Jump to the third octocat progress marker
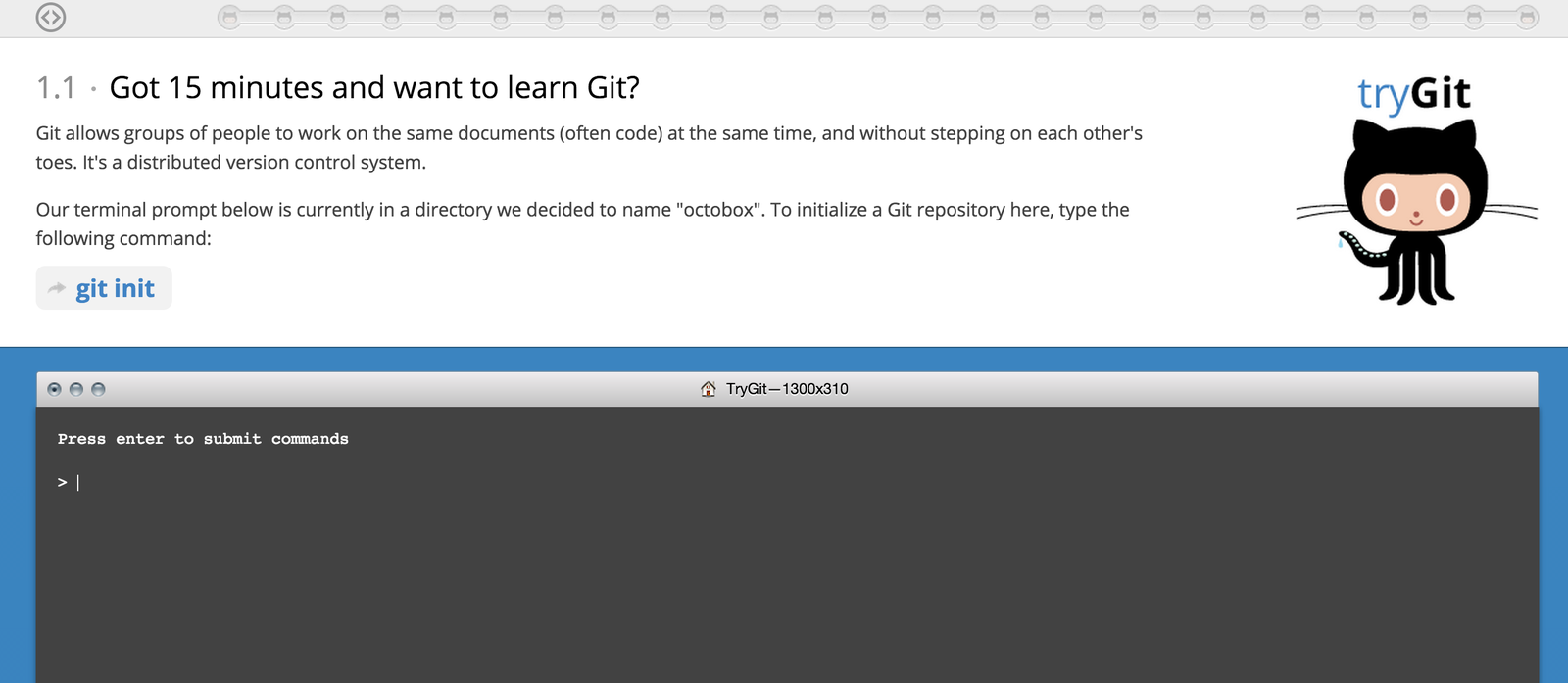This screenshot has height=683, width=1568. pyautogui.click(x=337, y=17)
